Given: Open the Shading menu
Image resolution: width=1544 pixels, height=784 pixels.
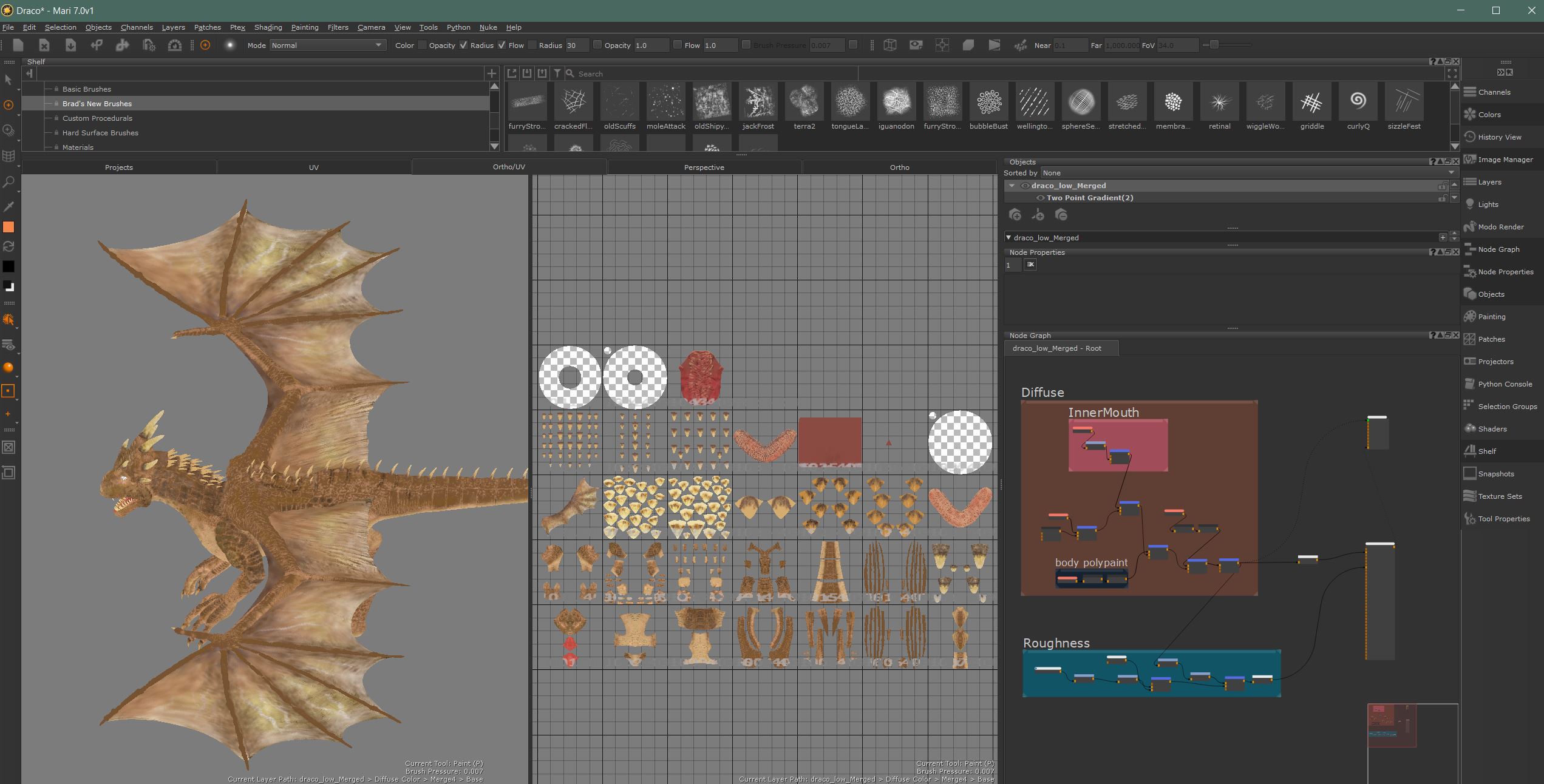Looking at the screenshot, I should [268, 27].
